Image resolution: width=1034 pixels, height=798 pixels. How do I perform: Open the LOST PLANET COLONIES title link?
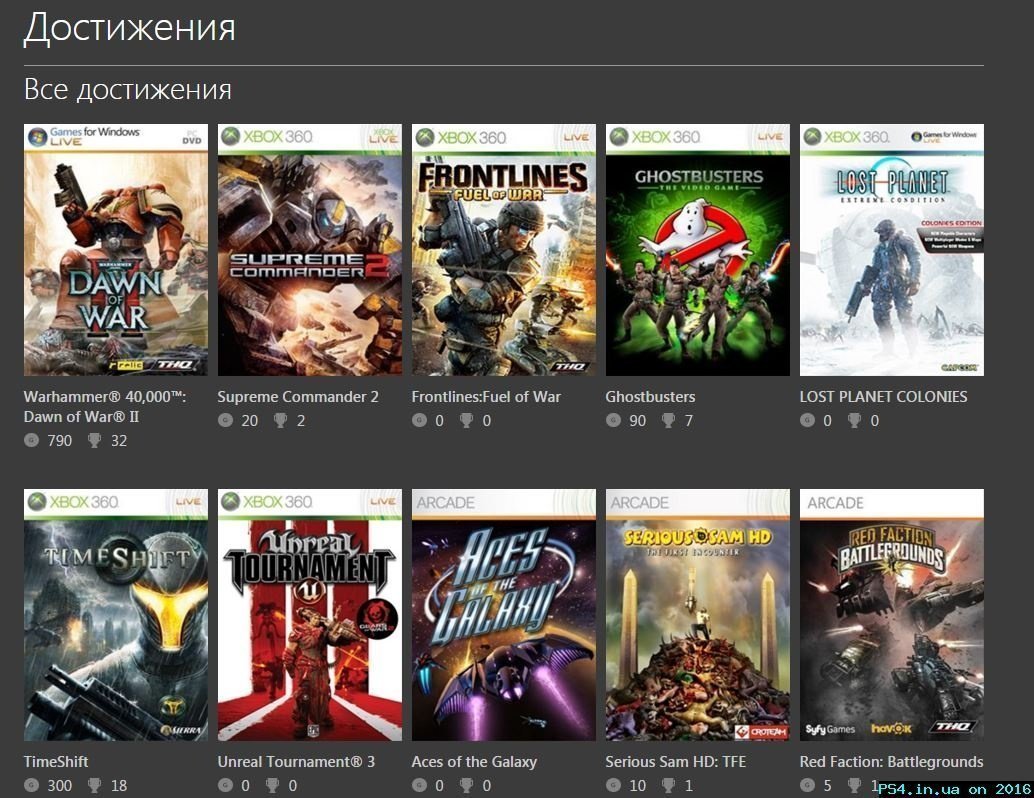tap(883, 396)
